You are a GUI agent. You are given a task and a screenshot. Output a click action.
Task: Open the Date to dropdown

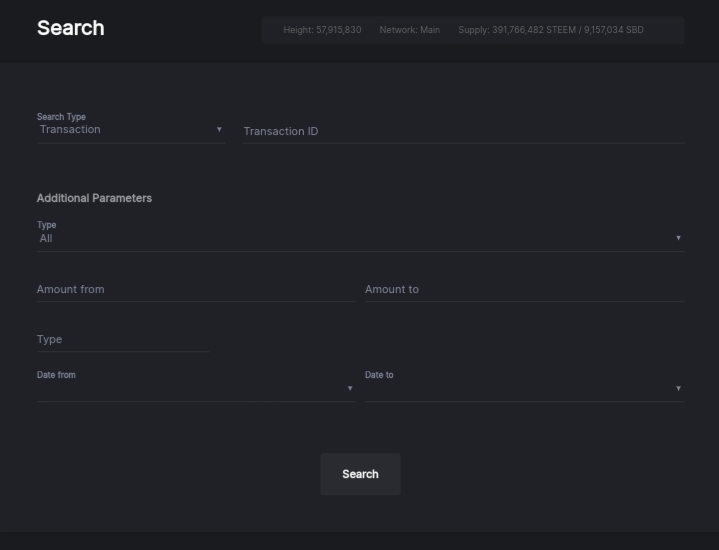click(x=525, y=389)
